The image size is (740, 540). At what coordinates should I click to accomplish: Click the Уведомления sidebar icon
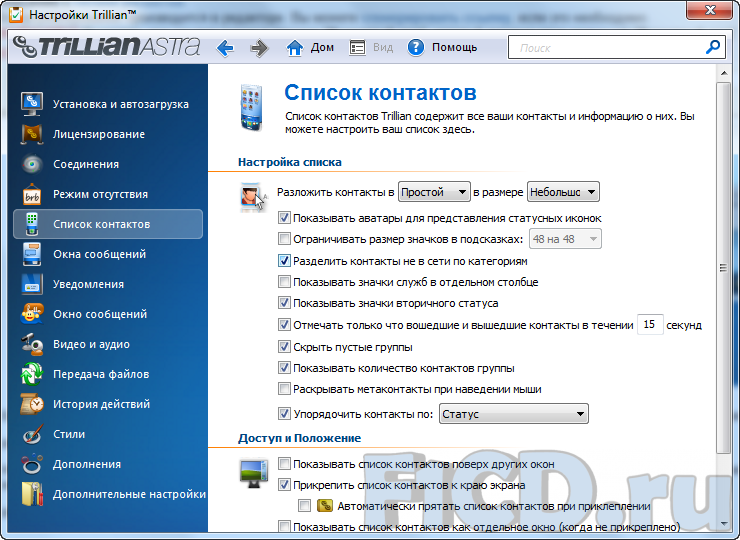click(32, 284)
